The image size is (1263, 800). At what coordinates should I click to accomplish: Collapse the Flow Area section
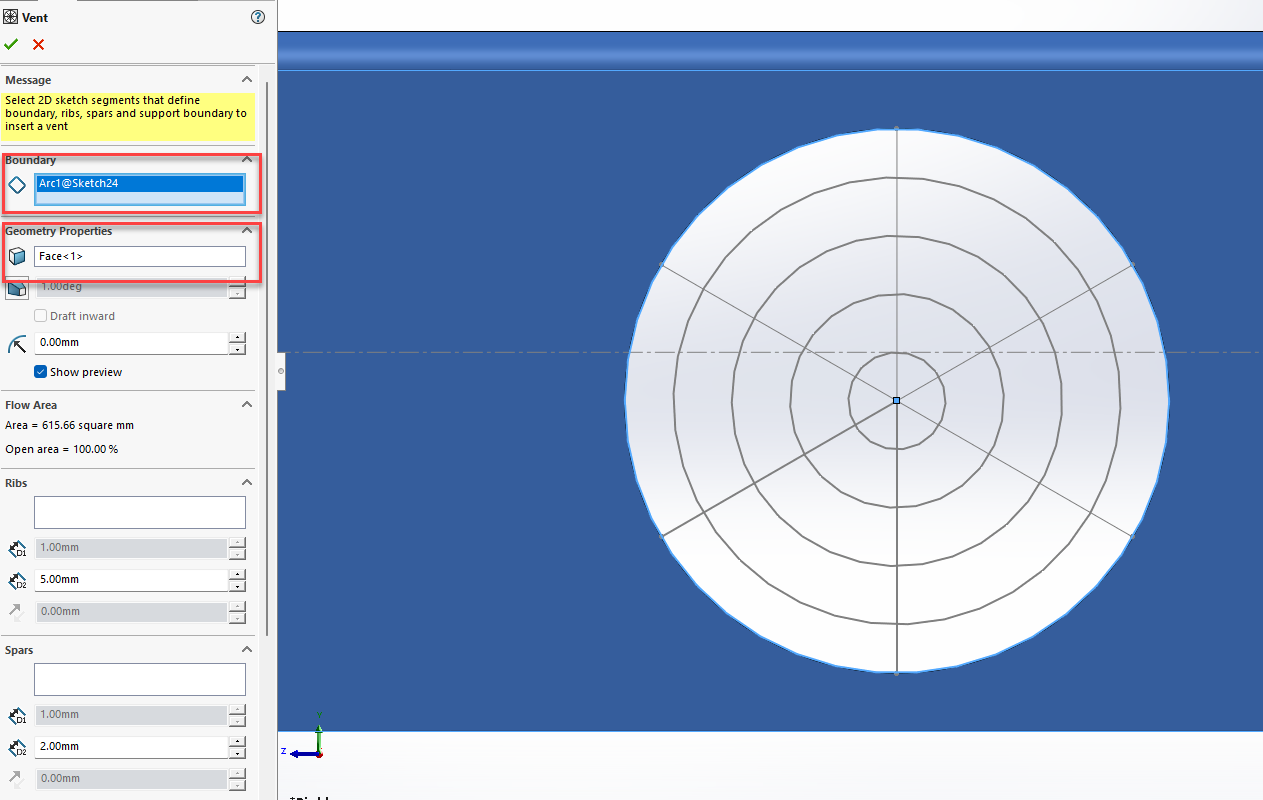coord(247,404)
